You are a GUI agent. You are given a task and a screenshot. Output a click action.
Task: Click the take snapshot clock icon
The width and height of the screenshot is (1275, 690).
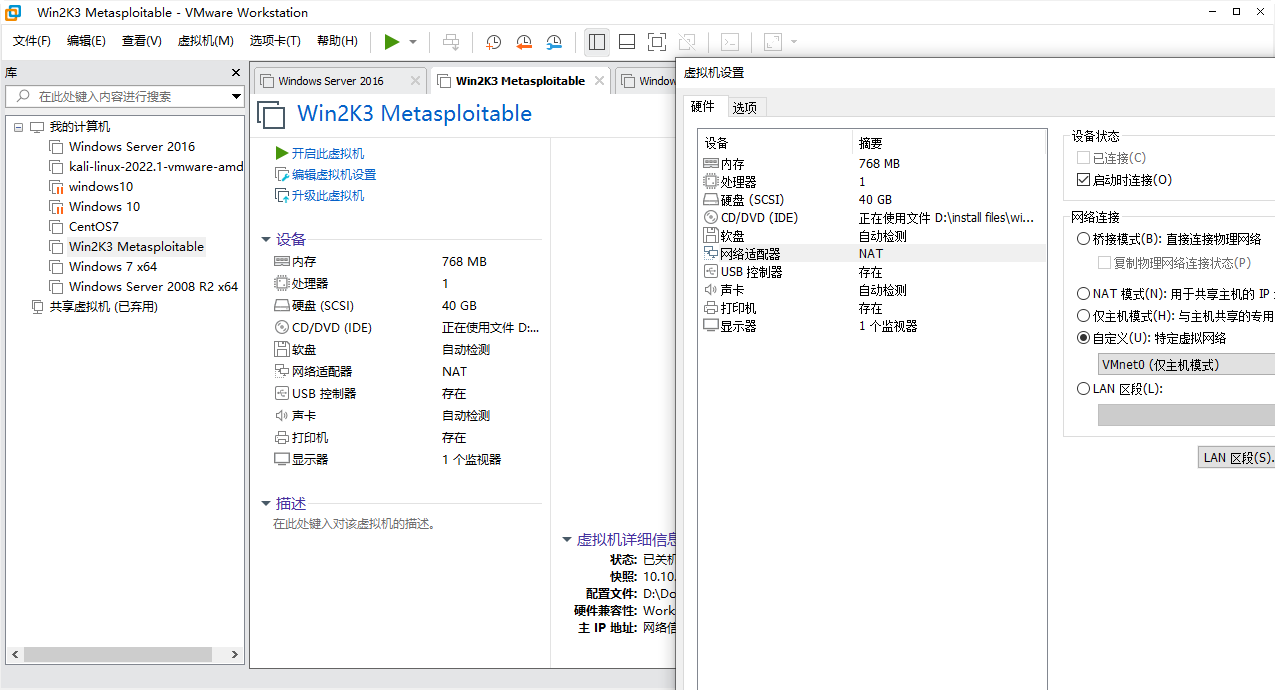tap(494, 42)
